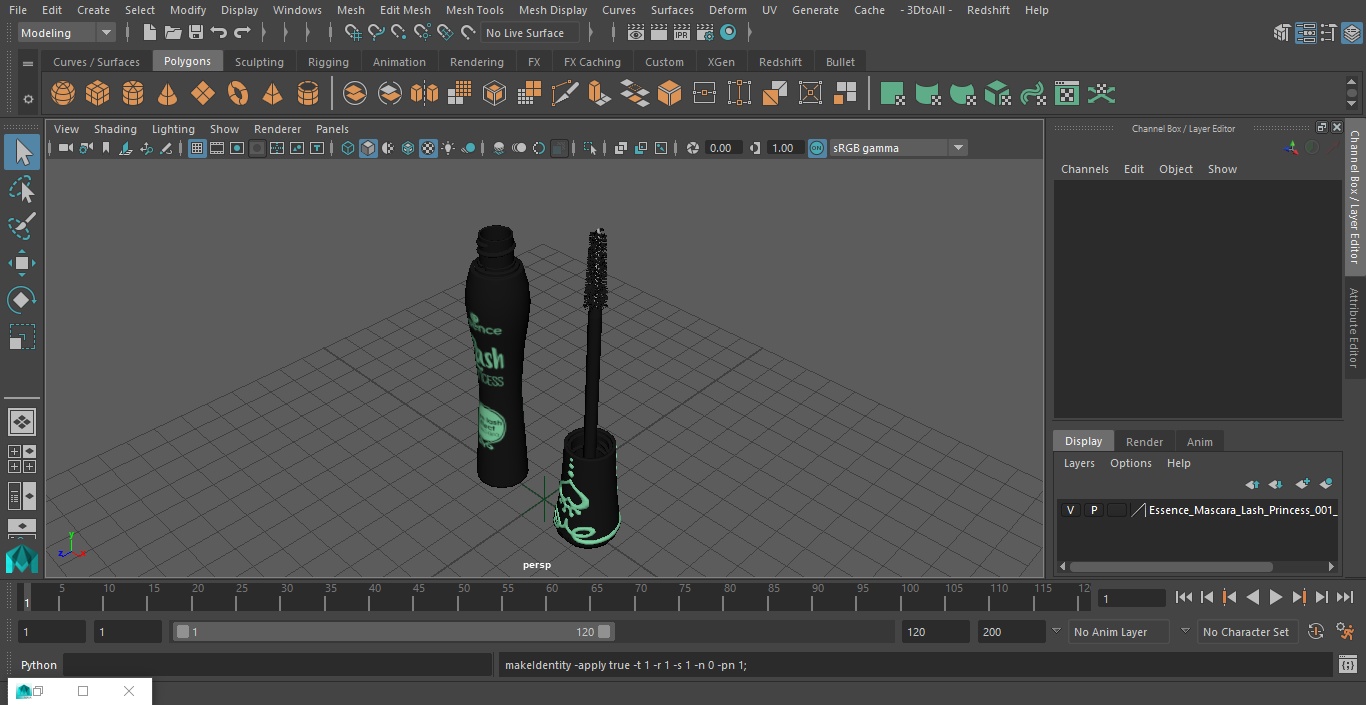Switch to the Rigging shelf tab

(x=328, y=62)
